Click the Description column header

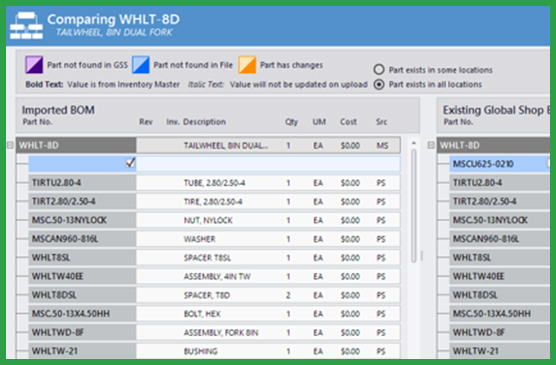click(x=204, y=122)
